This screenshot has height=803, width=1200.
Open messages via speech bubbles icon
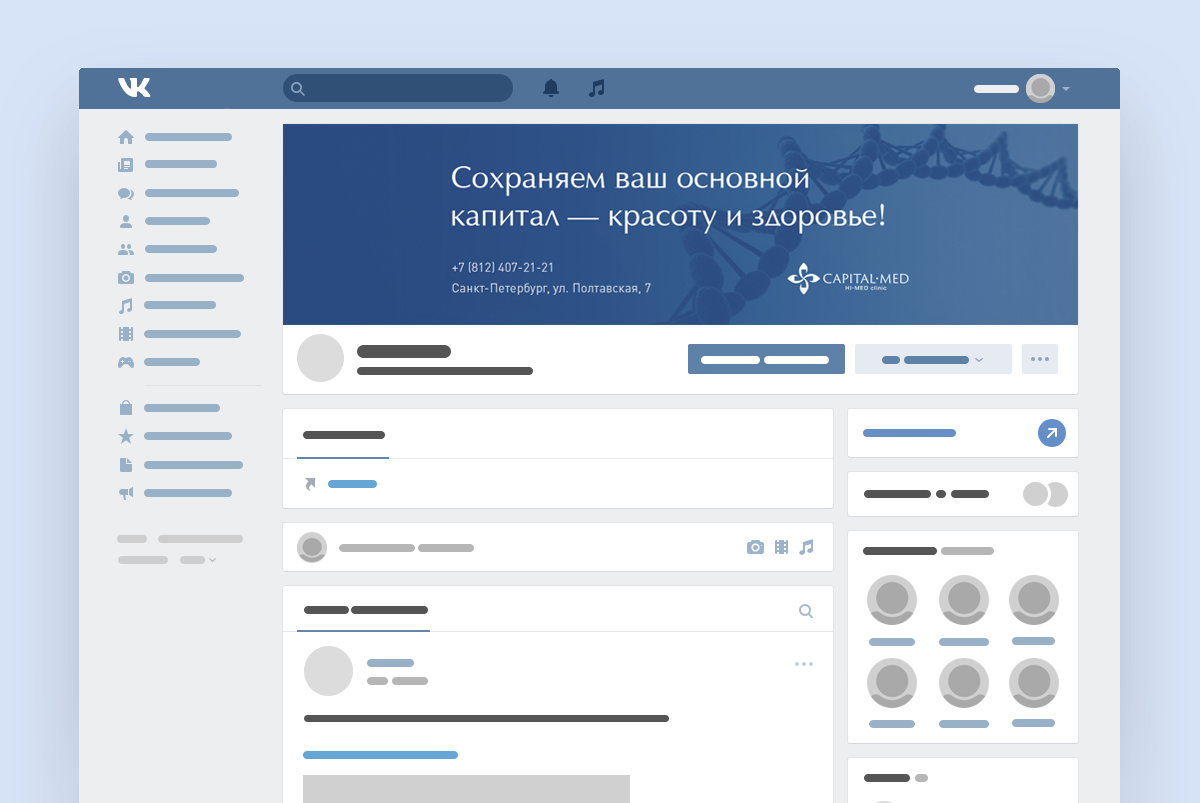point(126,193)
